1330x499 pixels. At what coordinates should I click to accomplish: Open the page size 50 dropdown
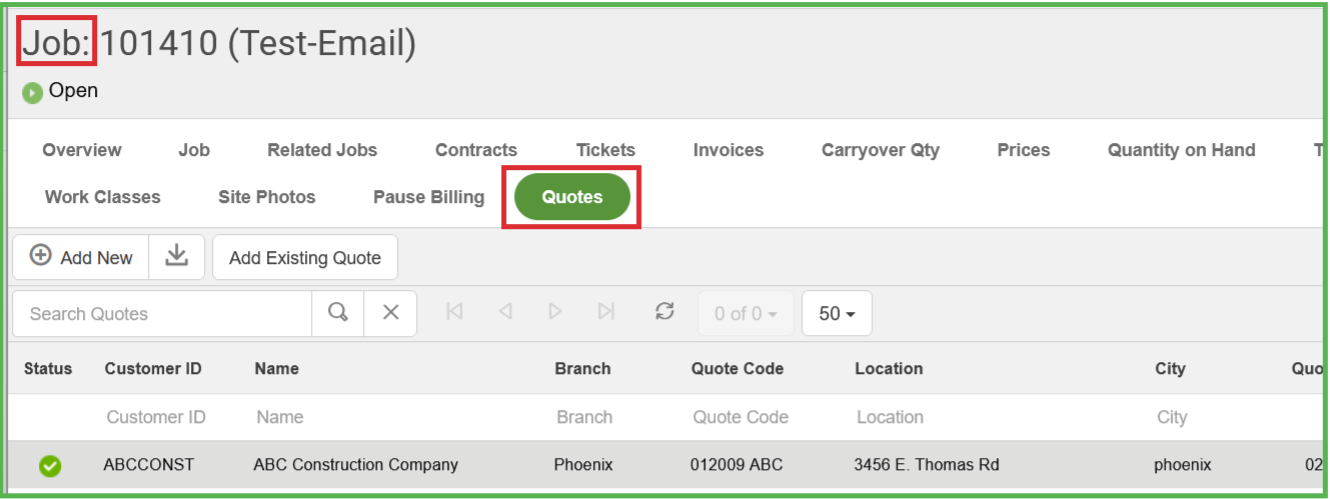click(837, 314)
